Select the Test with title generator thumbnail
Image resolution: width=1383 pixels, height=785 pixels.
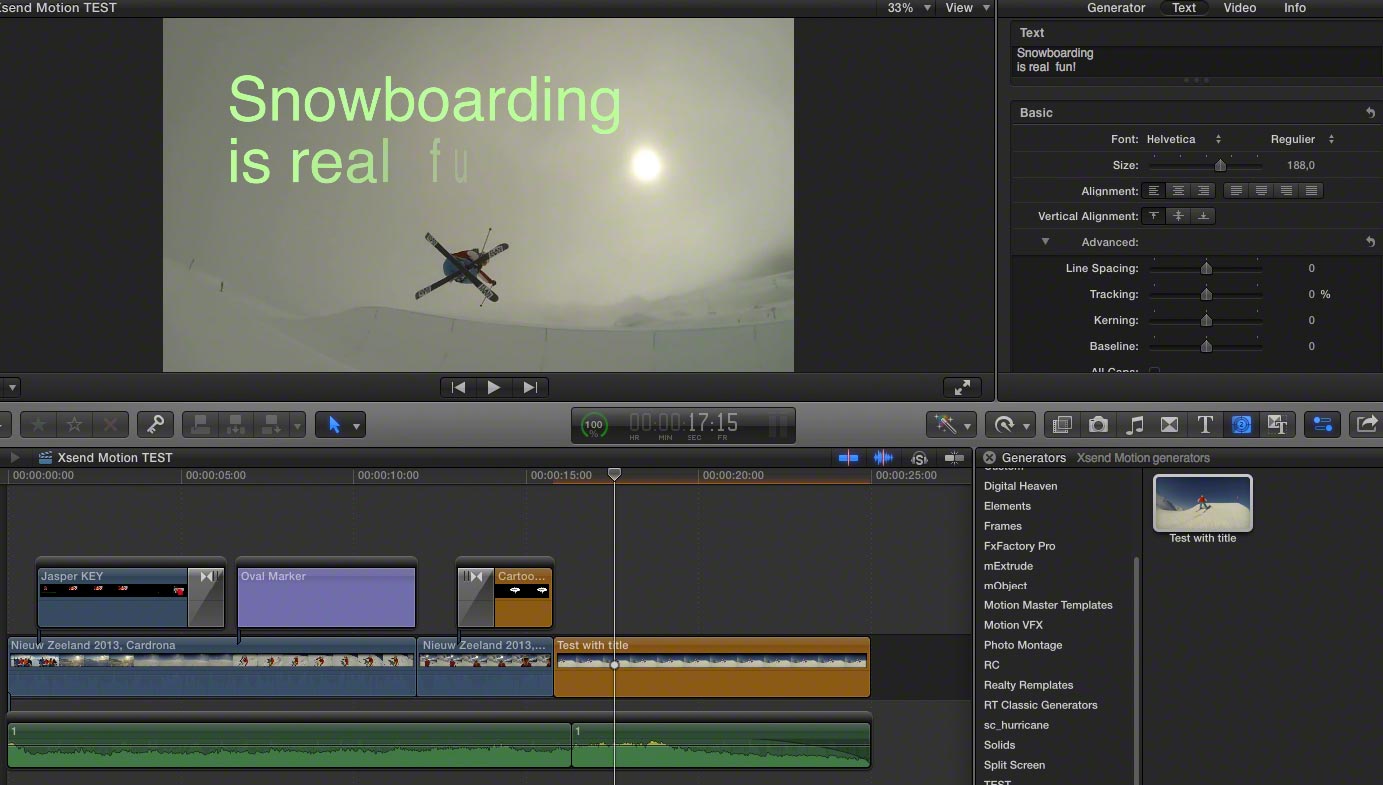pyautogui.click(x=1203, y=503)
